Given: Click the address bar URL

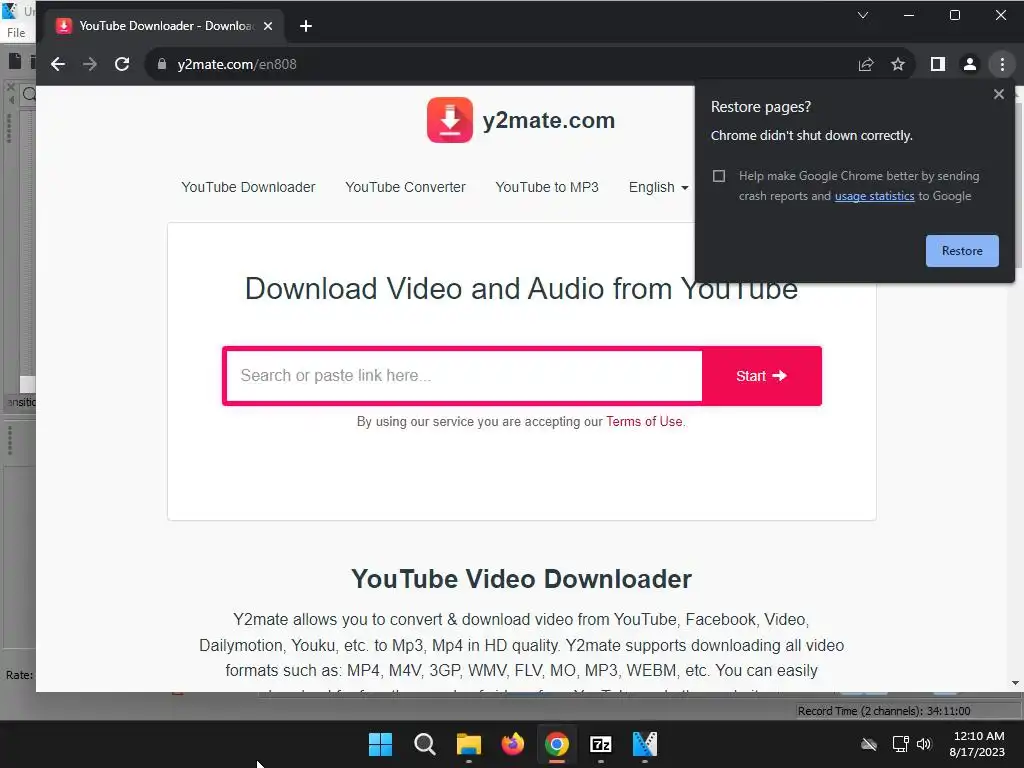Looking at the screenshot, I should 236,64.
